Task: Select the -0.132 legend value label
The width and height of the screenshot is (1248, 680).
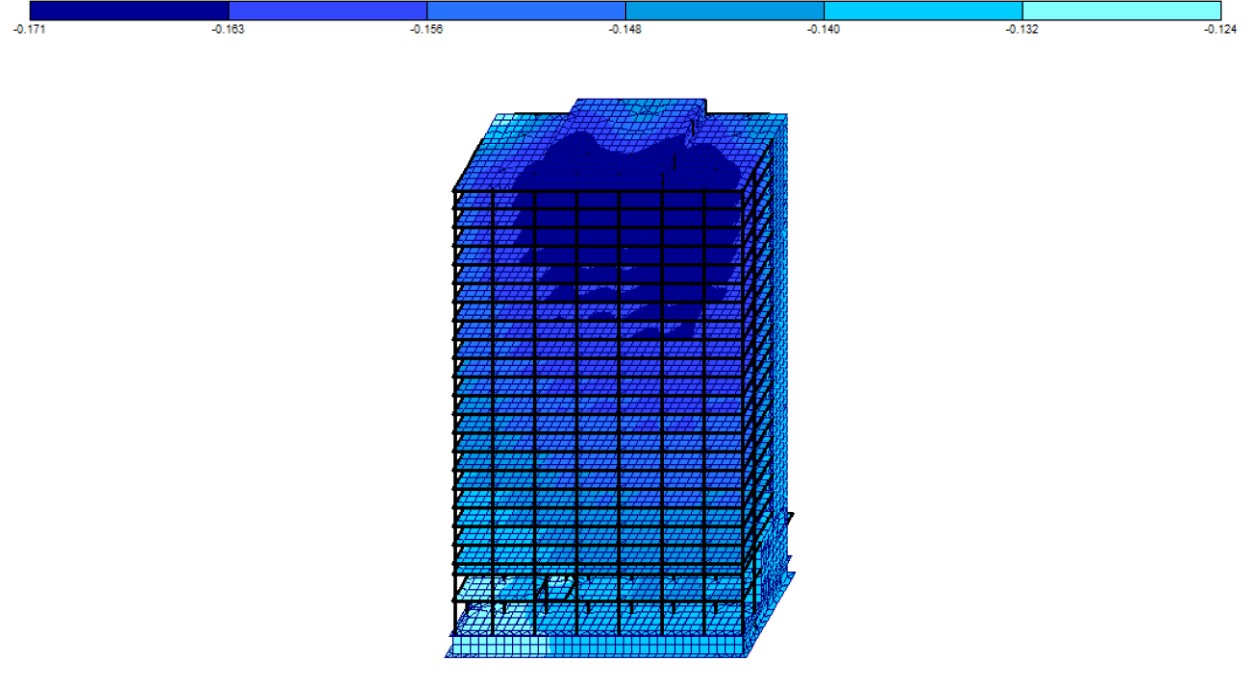Action: pos(1022,29)
